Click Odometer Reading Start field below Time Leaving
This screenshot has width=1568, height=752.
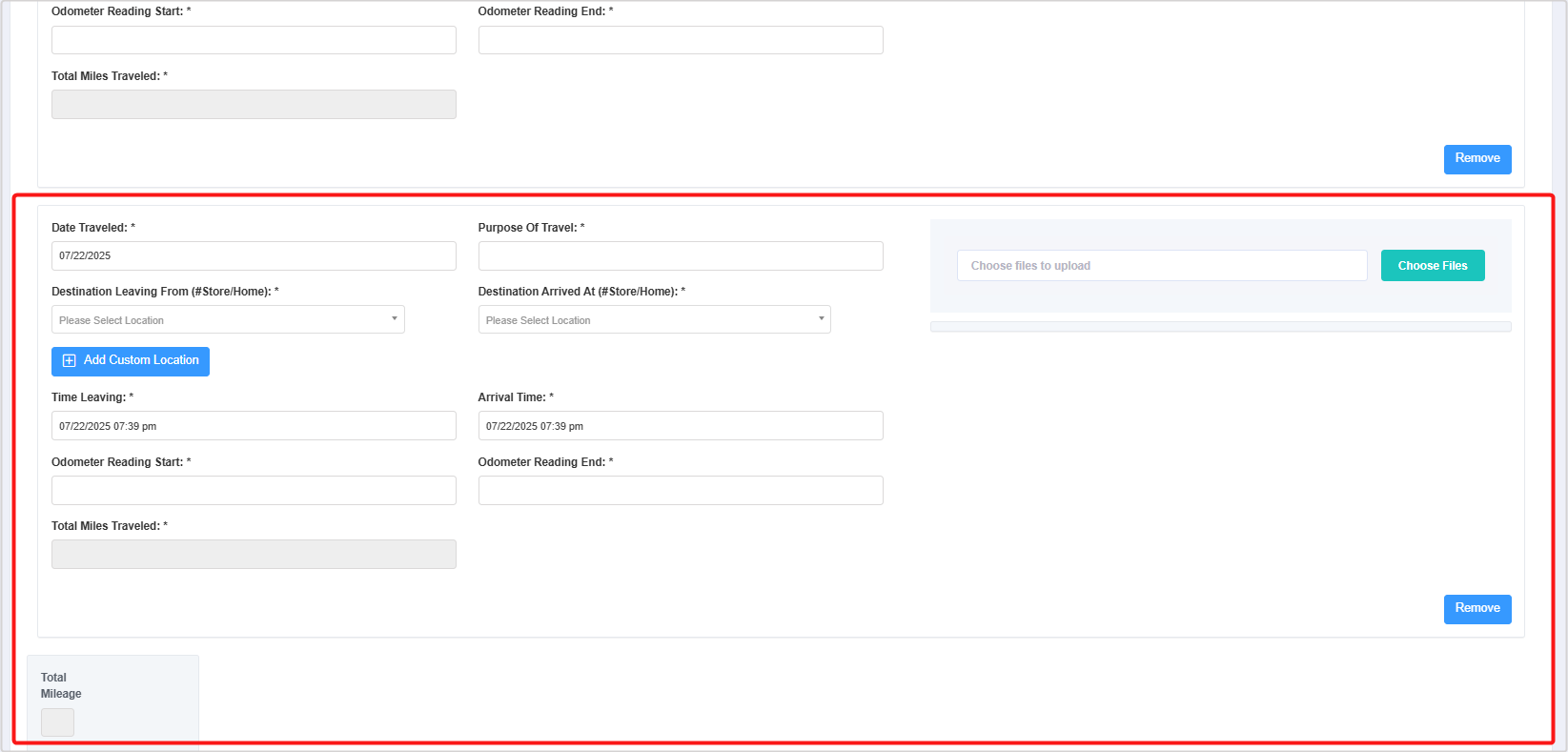(x=254, y=491)
